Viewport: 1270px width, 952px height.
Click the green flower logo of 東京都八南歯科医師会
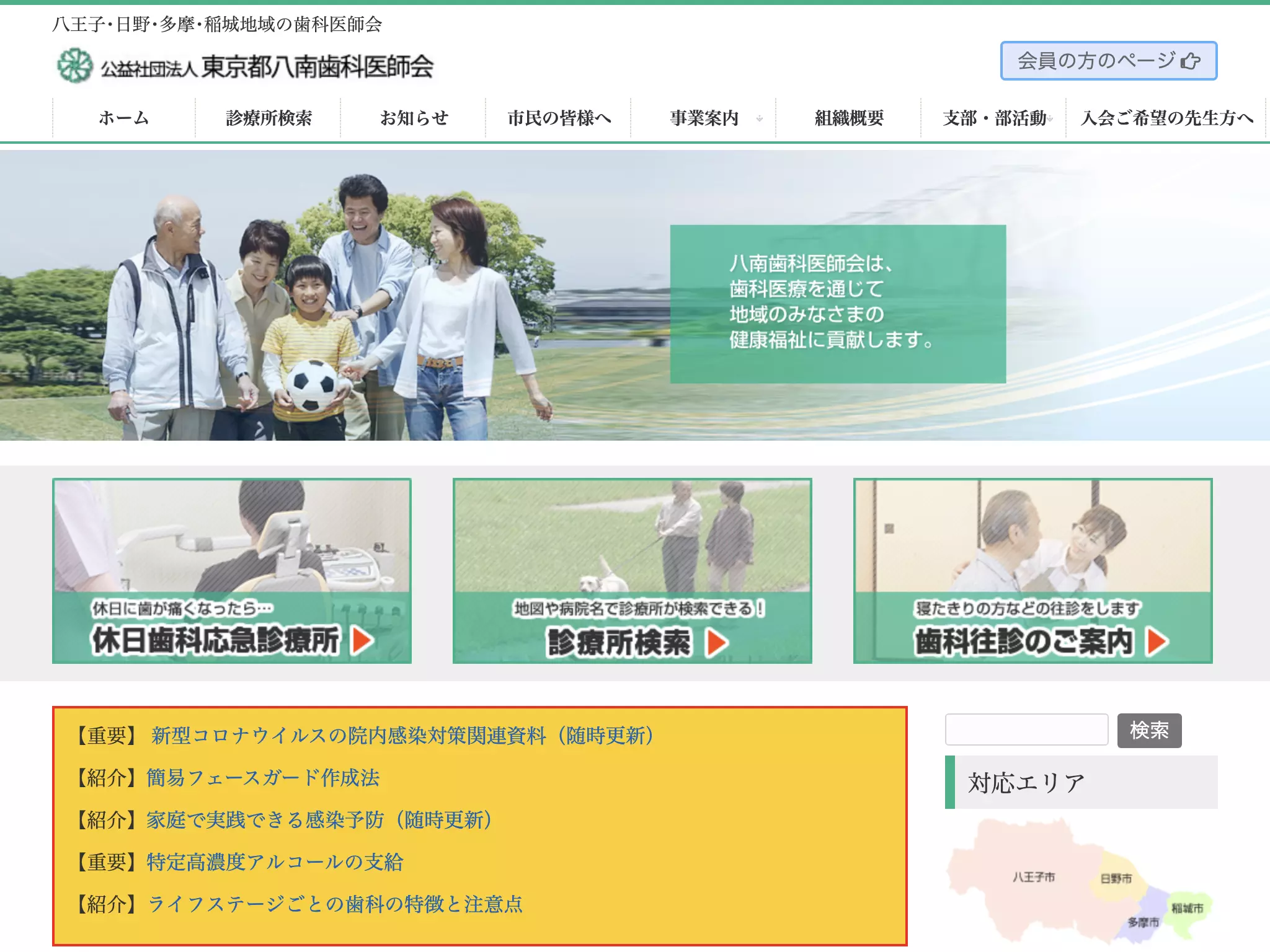(75, 65)
